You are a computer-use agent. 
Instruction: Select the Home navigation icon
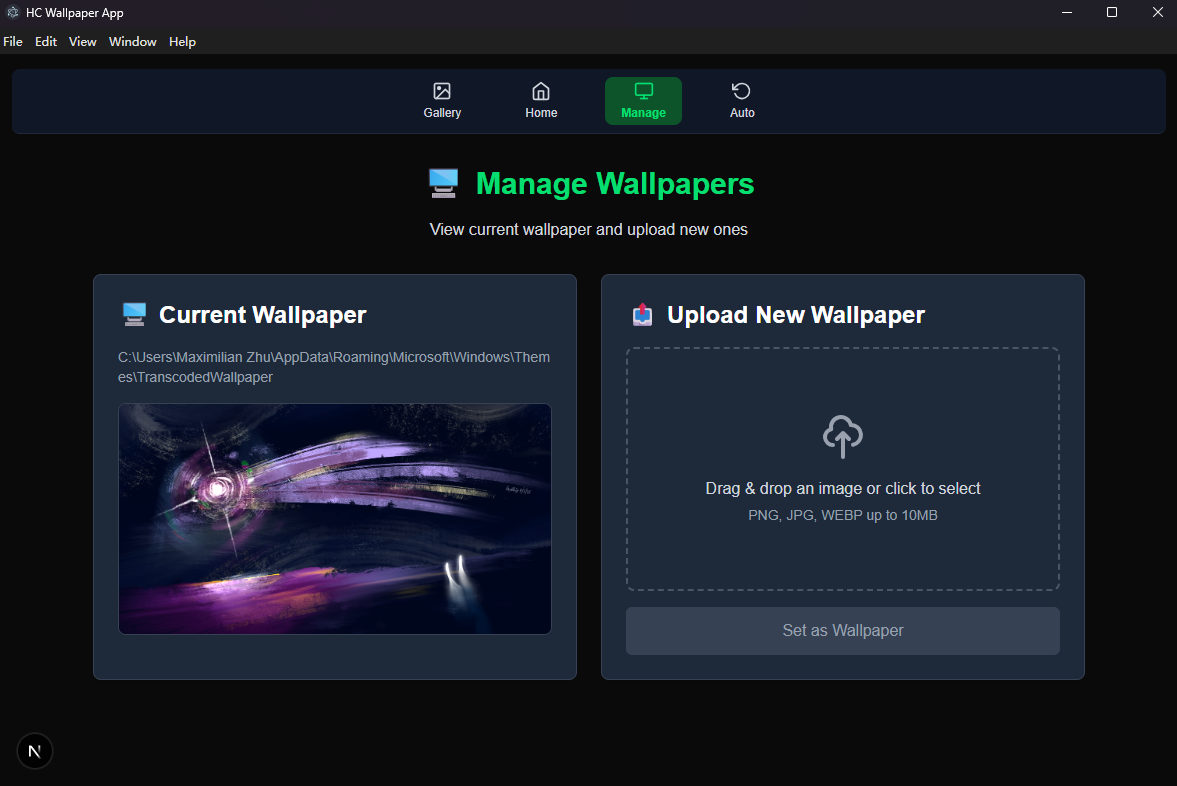(540, 90)
